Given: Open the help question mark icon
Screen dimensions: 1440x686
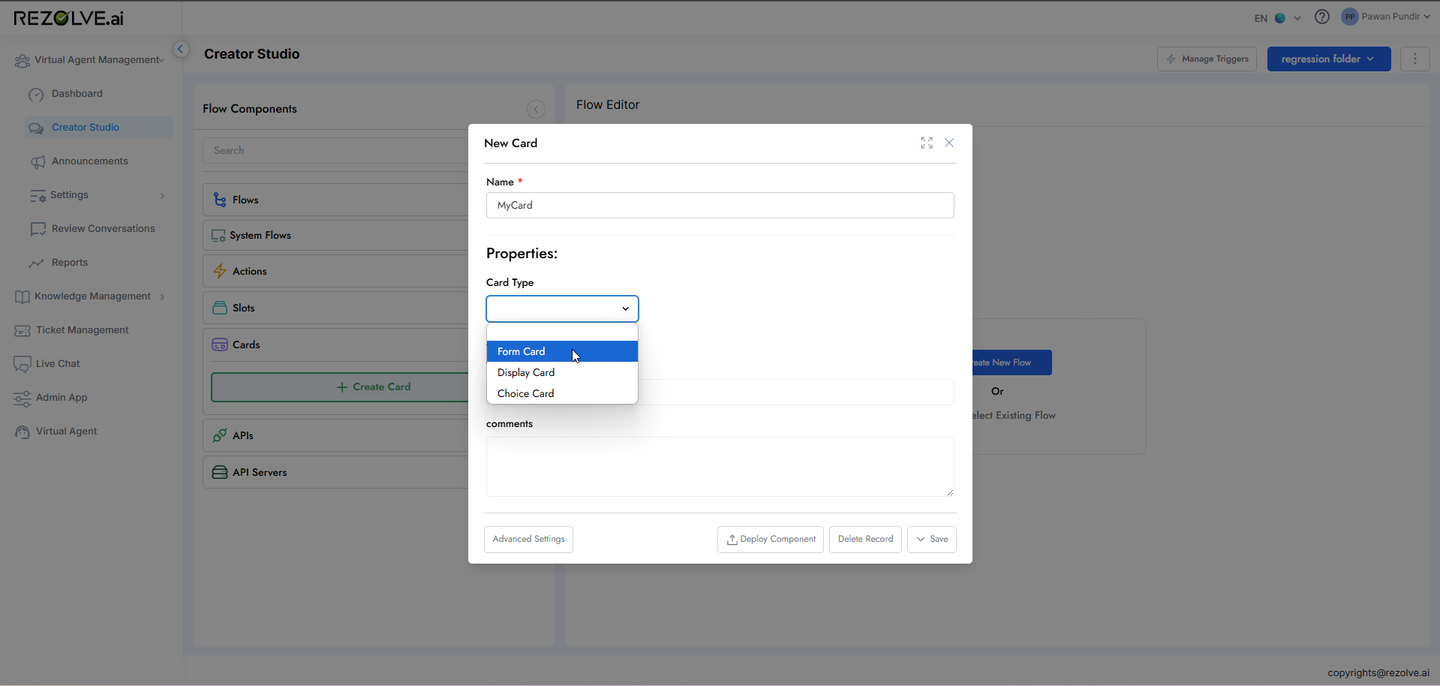Looking at the screenshot, I should (x=1322, y=17).
